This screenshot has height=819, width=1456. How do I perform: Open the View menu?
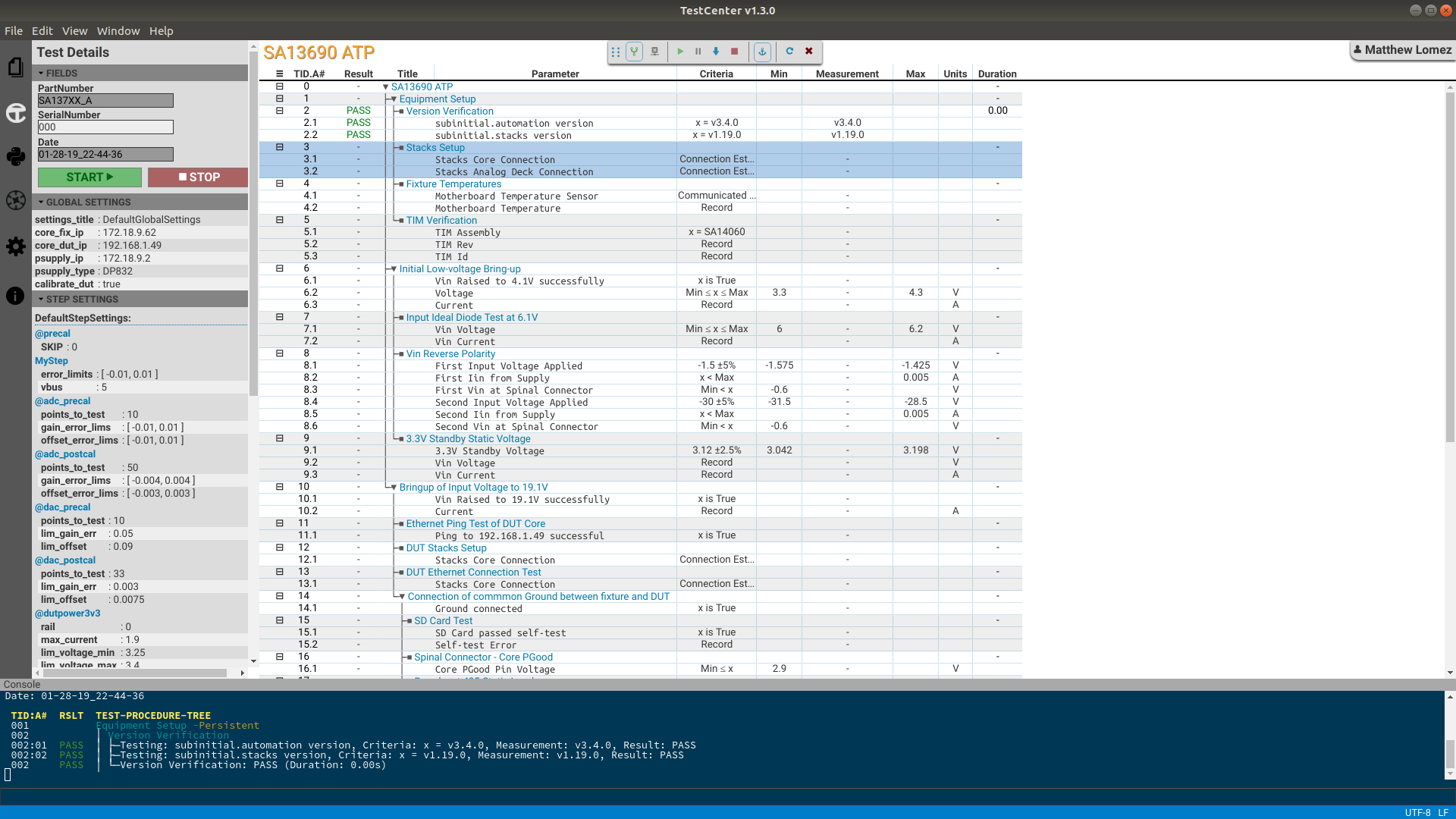75,30
